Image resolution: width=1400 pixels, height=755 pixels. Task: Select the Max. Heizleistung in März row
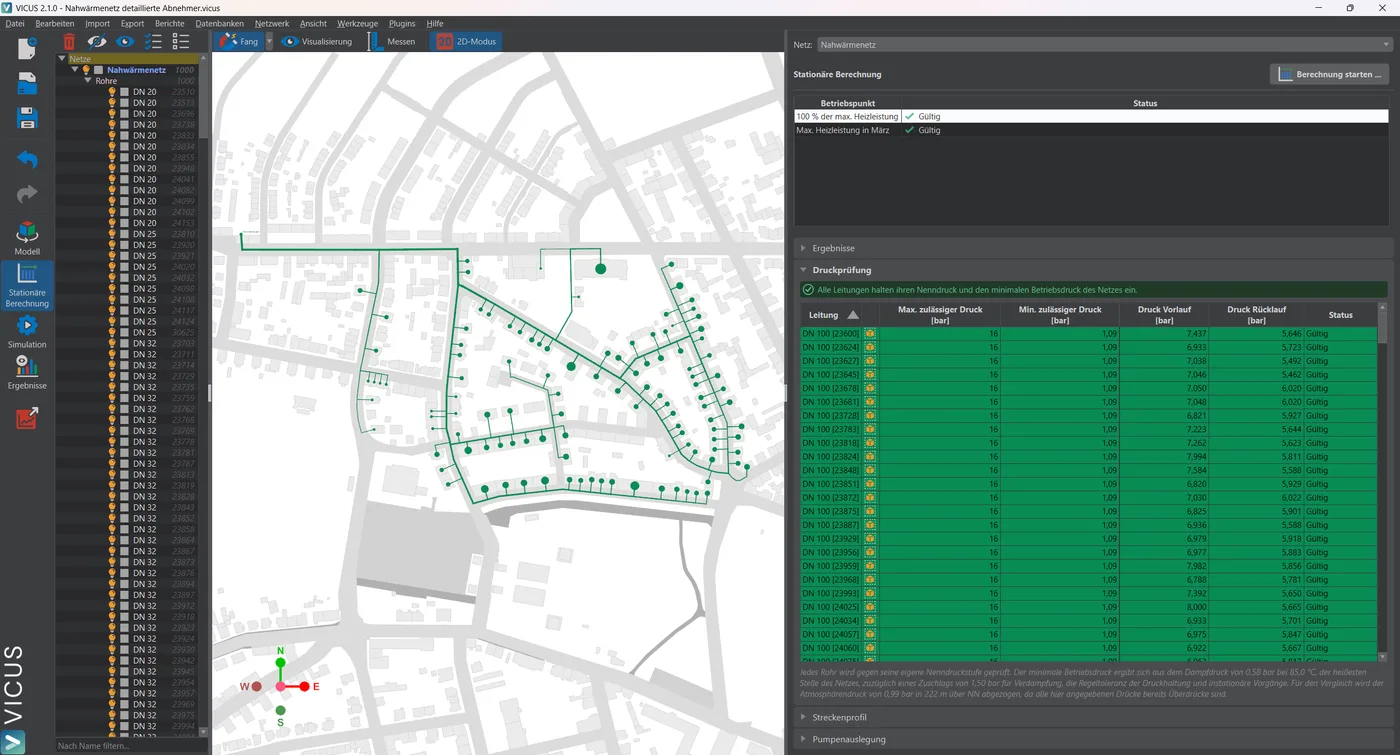pos(1091,130)
